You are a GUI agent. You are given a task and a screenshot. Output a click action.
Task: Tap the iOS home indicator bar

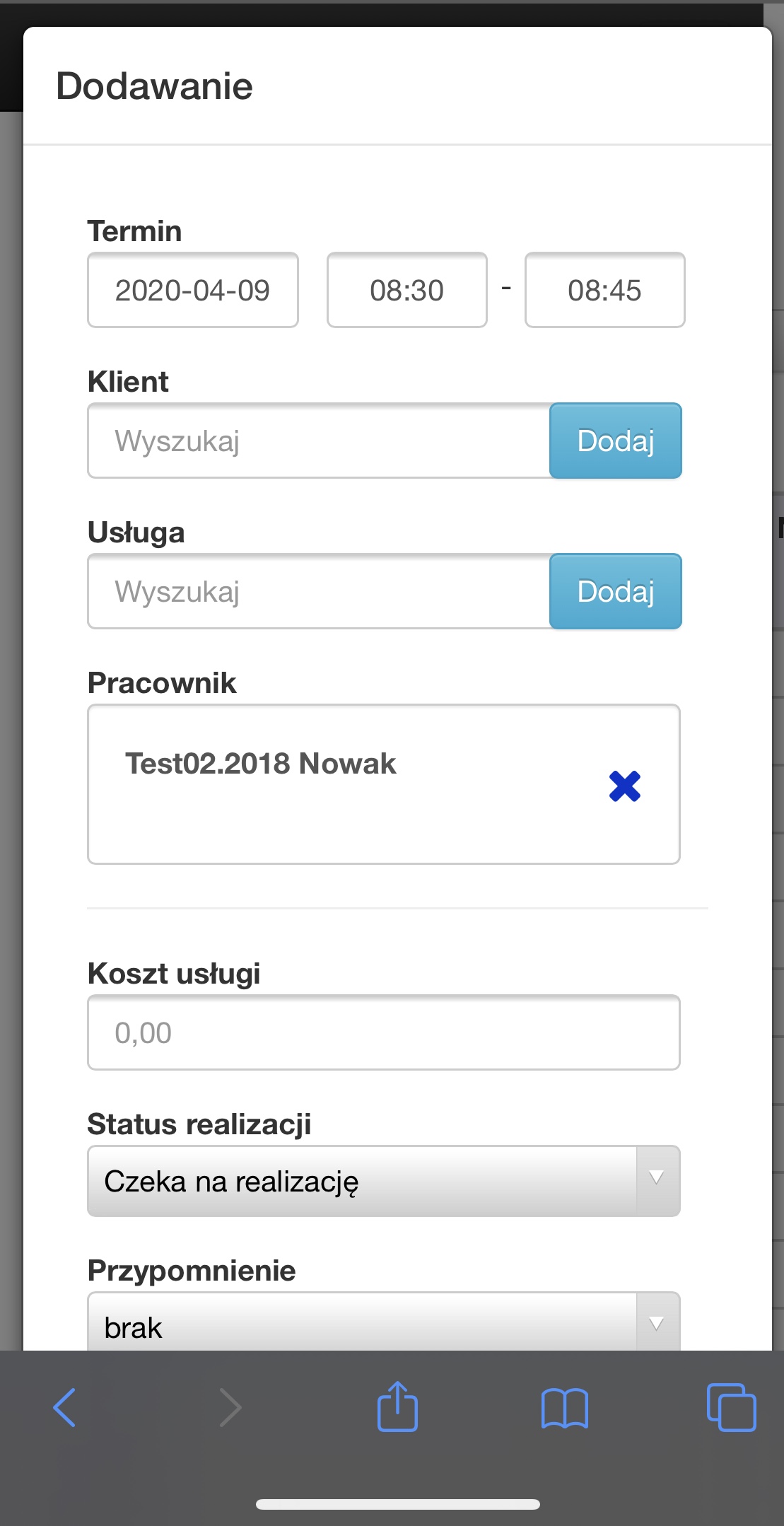[398, 1504]
